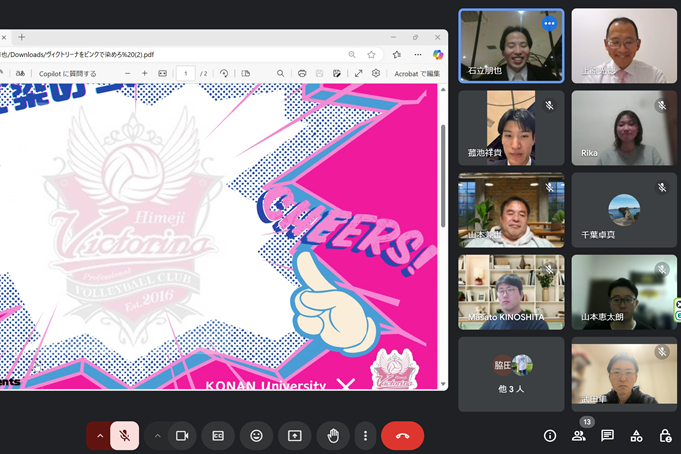Open a new browser tab
The height and width of the screenshot is (454, 681).
click(22, 37)
